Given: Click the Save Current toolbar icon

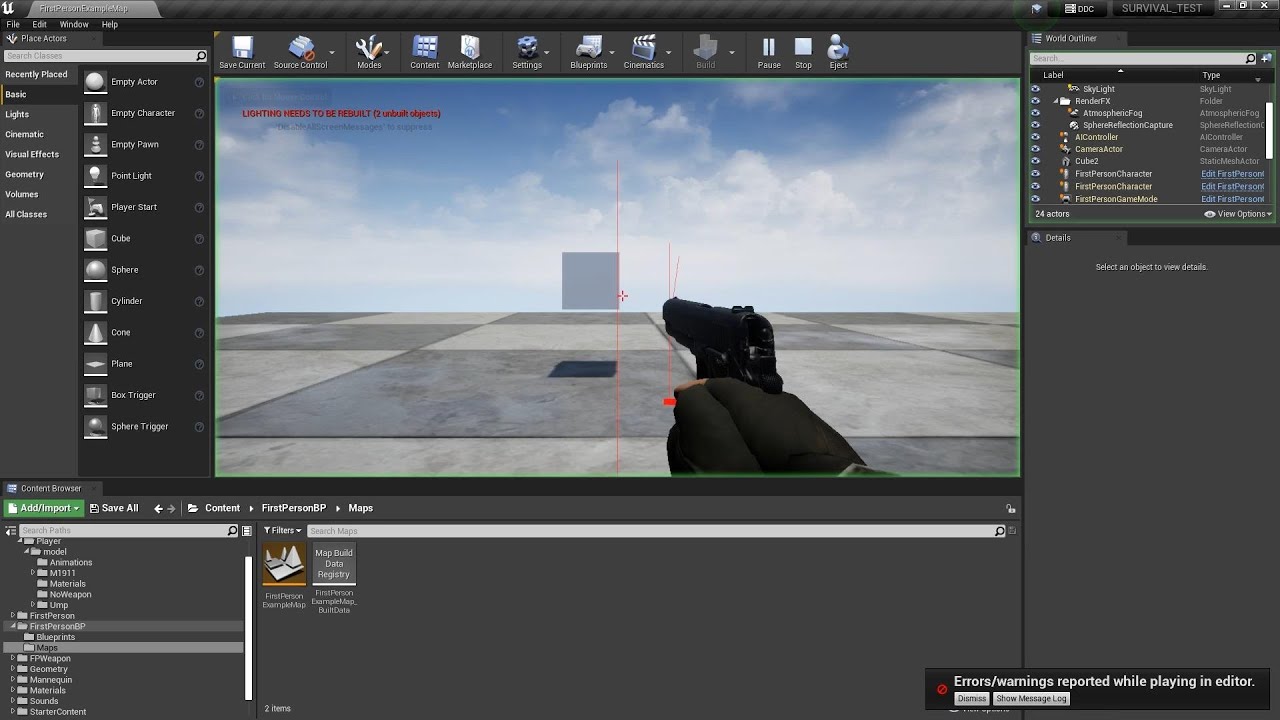Looking at the screenshot, I should click(x=242, y=53).
